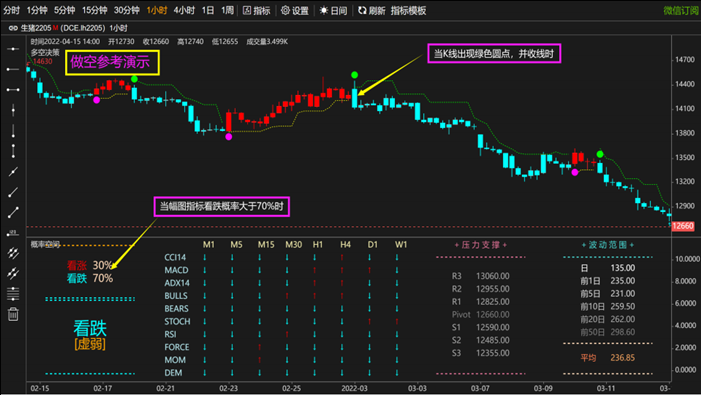Select the horizontal segment drawing tool
Viewport: 701px width, 395px height.
point(13,90)
